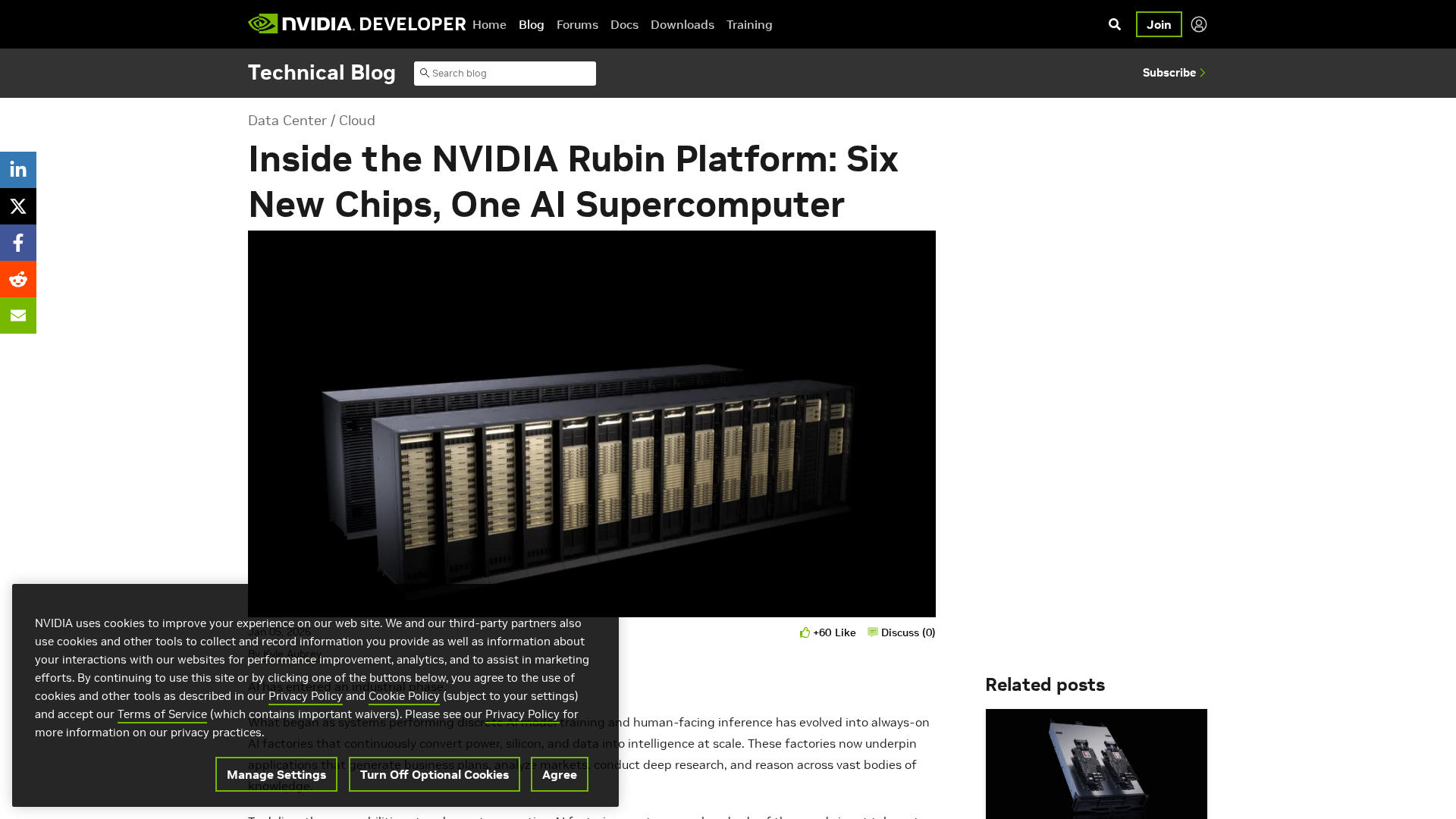
Task: Click the header search magnifier icon
Action: pos(1114,24)
